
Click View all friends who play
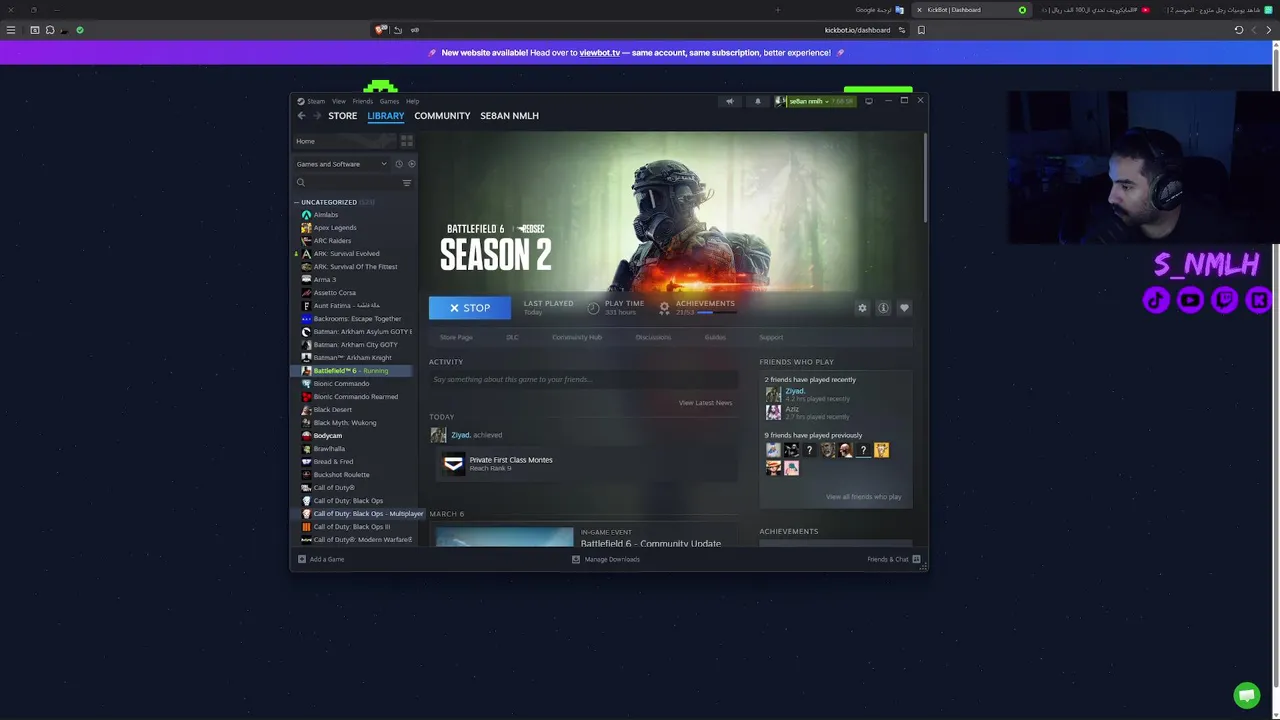coord(863,497)
